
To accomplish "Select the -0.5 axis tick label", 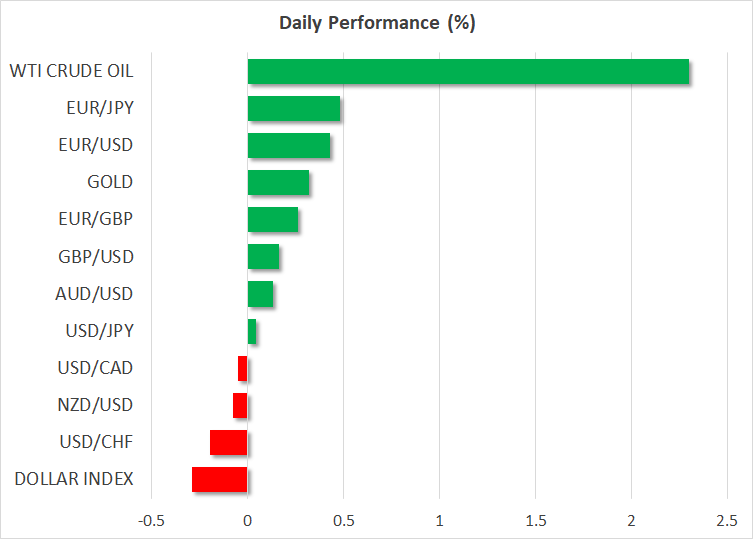I will [x=150, y=520].
